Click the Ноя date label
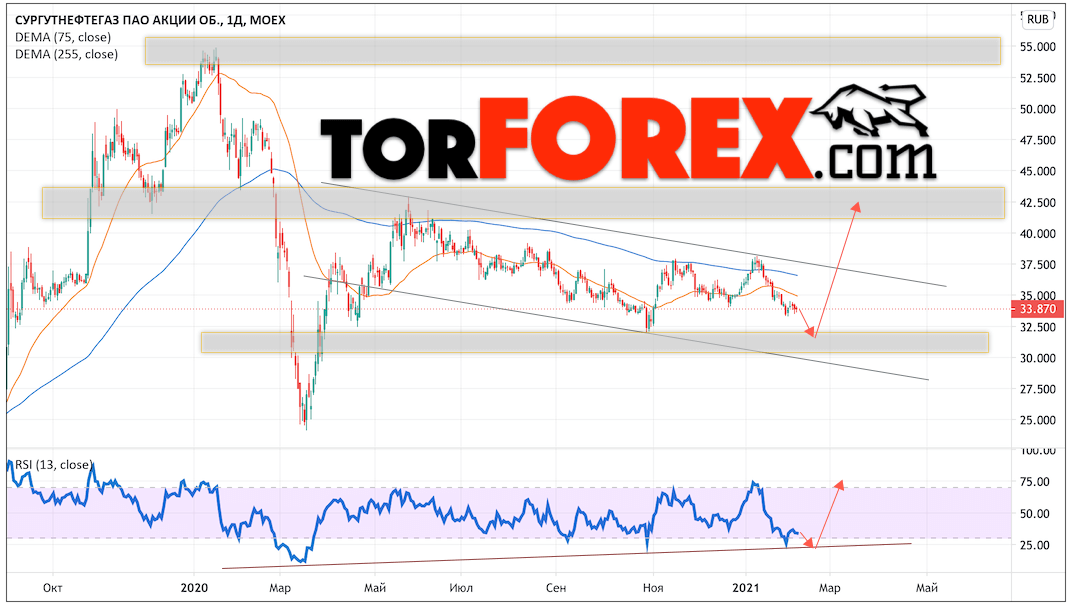This screenshot has width=1072, height=607. 653,588
